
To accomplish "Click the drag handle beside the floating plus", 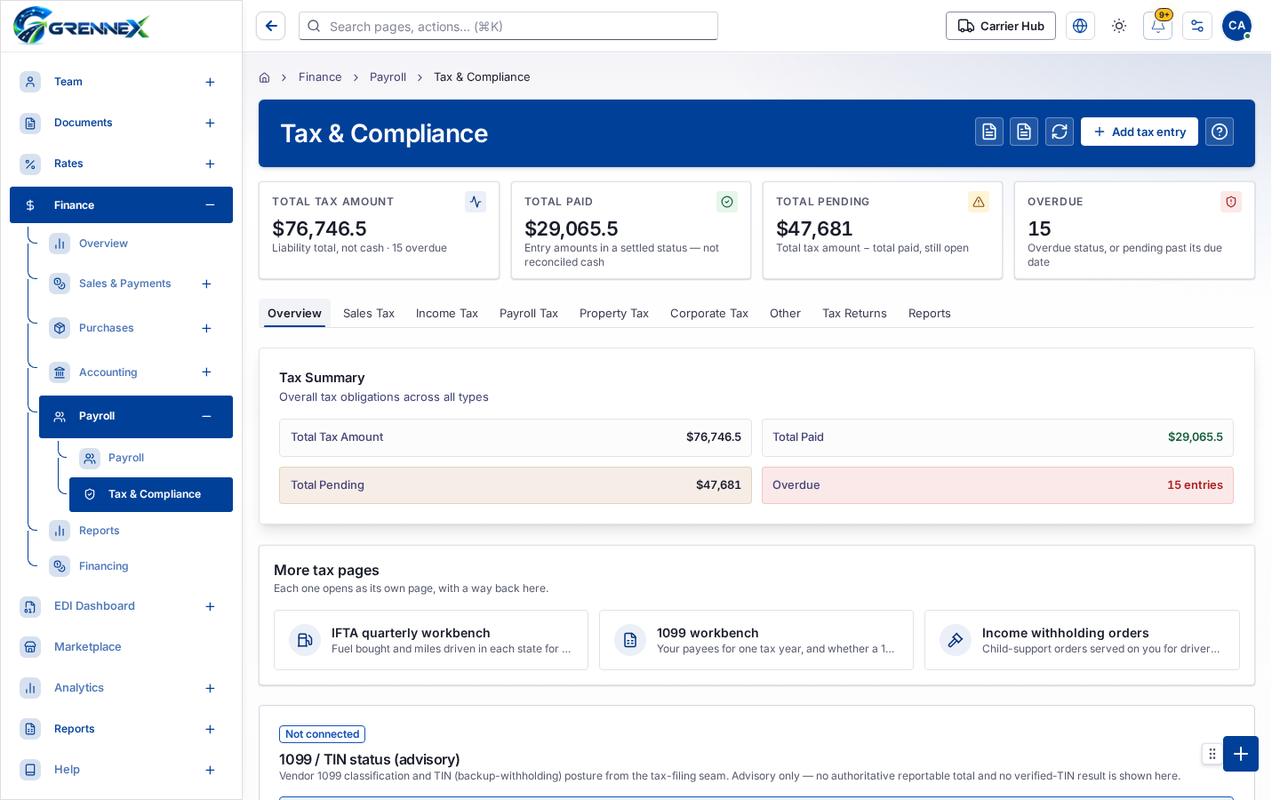I will click(1211, 754).
